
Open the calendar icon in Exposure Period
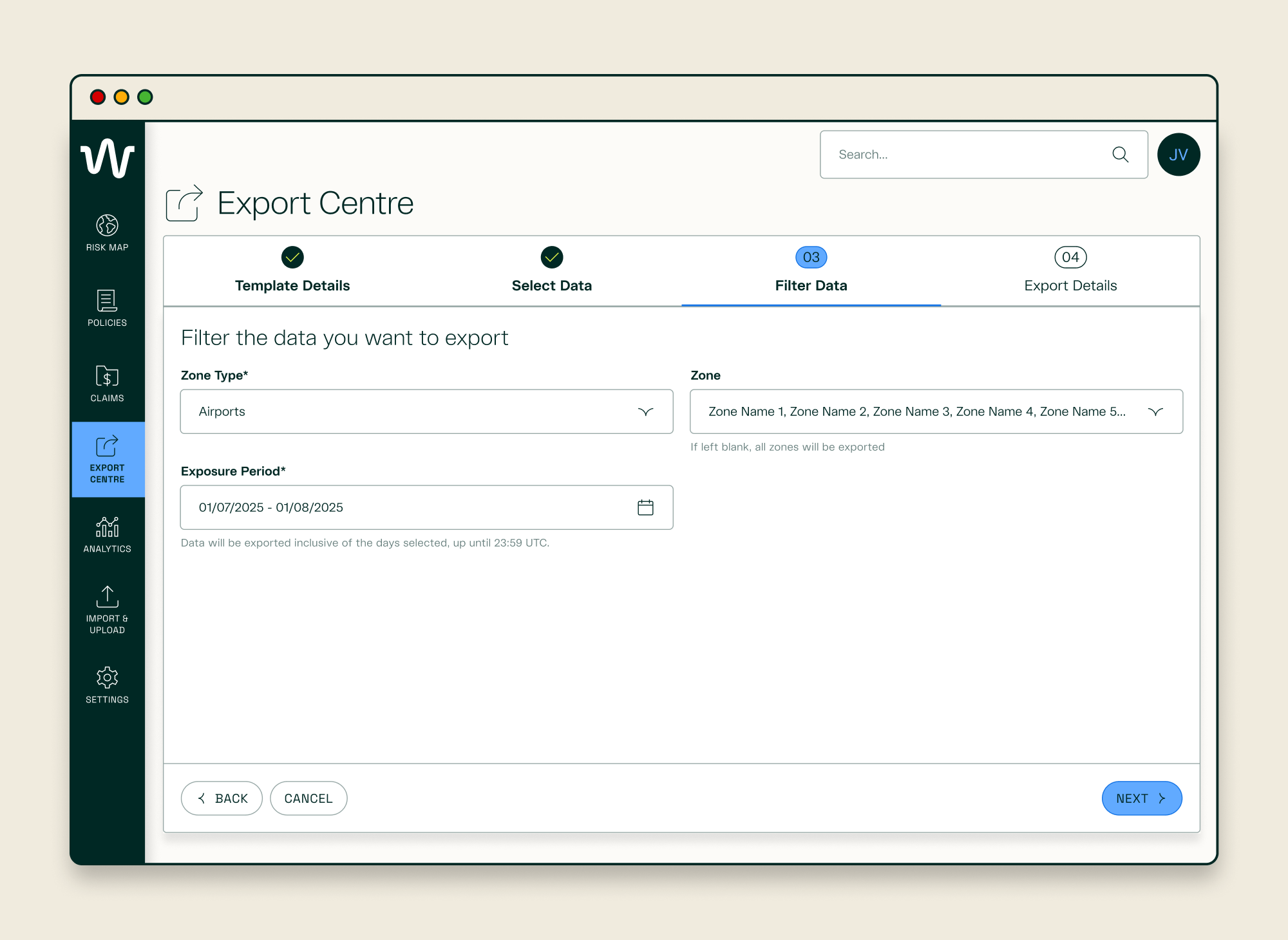click(x=645, y=507)
